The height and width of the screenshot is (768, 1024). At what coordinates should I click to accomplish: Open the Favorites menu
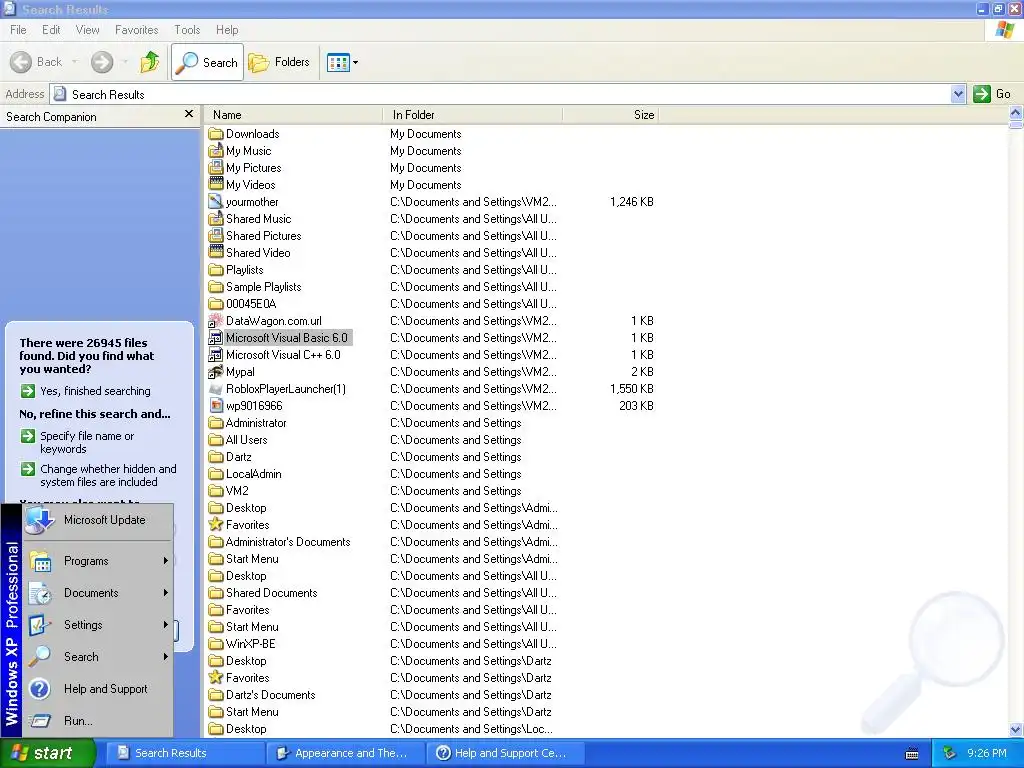(136, 30)
